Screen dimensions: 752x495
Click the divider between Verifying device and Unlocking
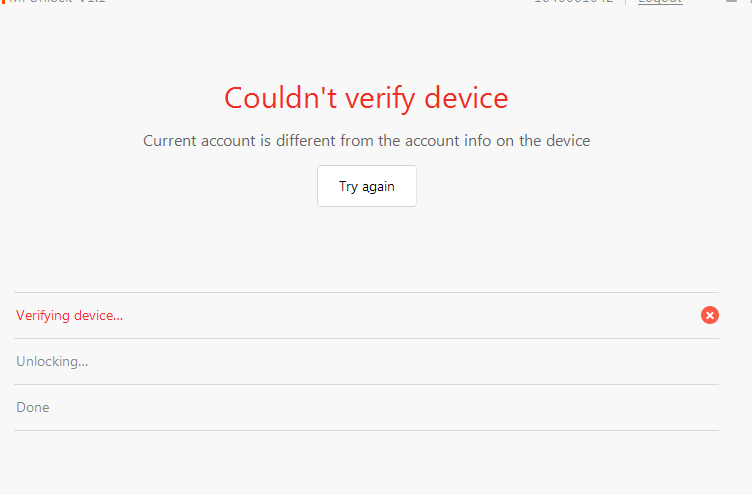tap(366, 338)
